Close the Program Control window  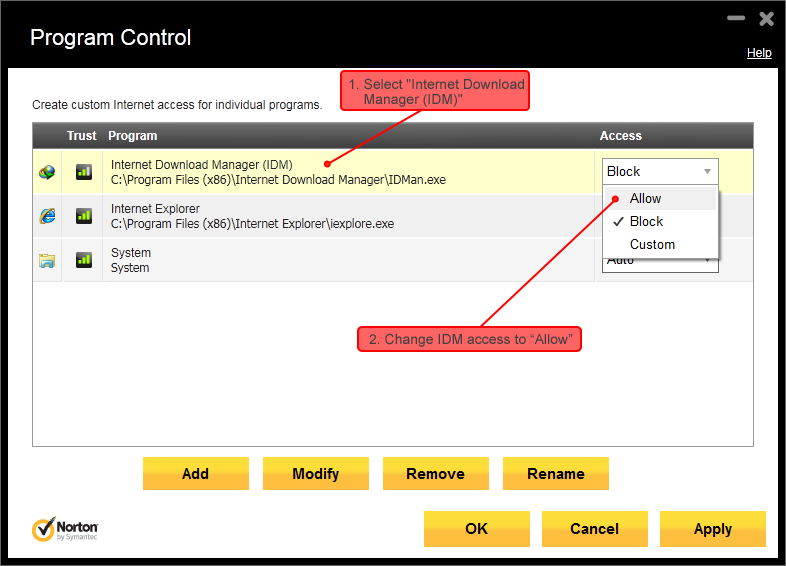point(766,19)
